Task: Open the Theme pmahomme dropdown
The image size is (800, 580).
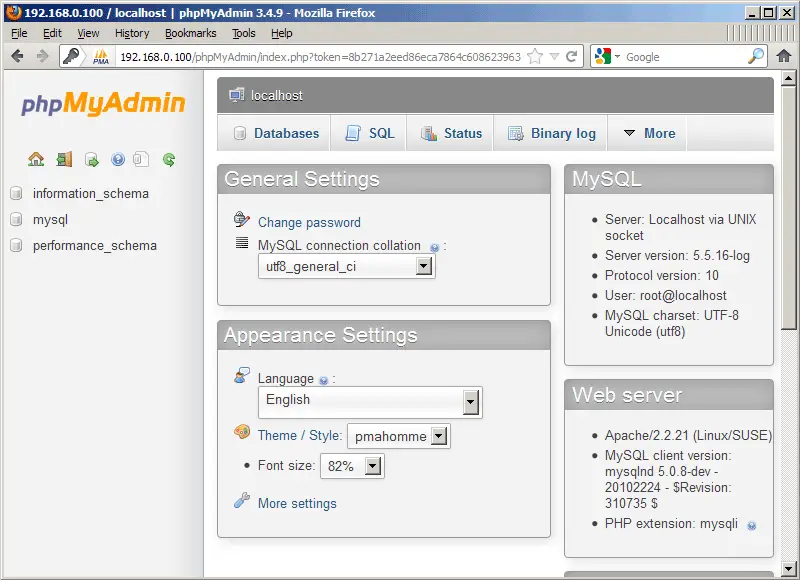Action: click(x=398, y=436)
